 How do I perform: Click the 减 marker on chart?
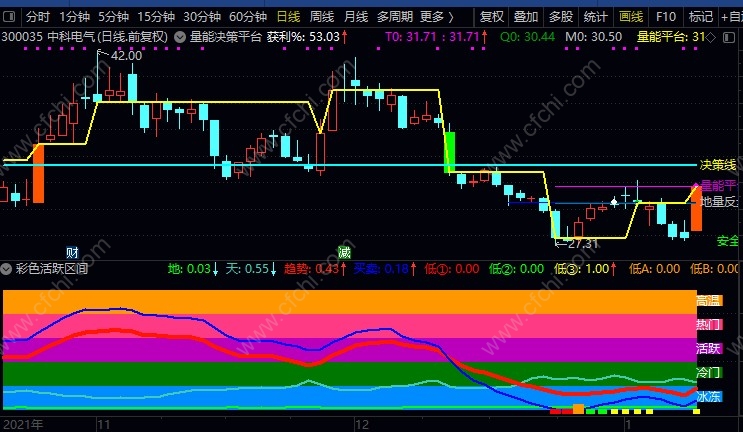344,252
